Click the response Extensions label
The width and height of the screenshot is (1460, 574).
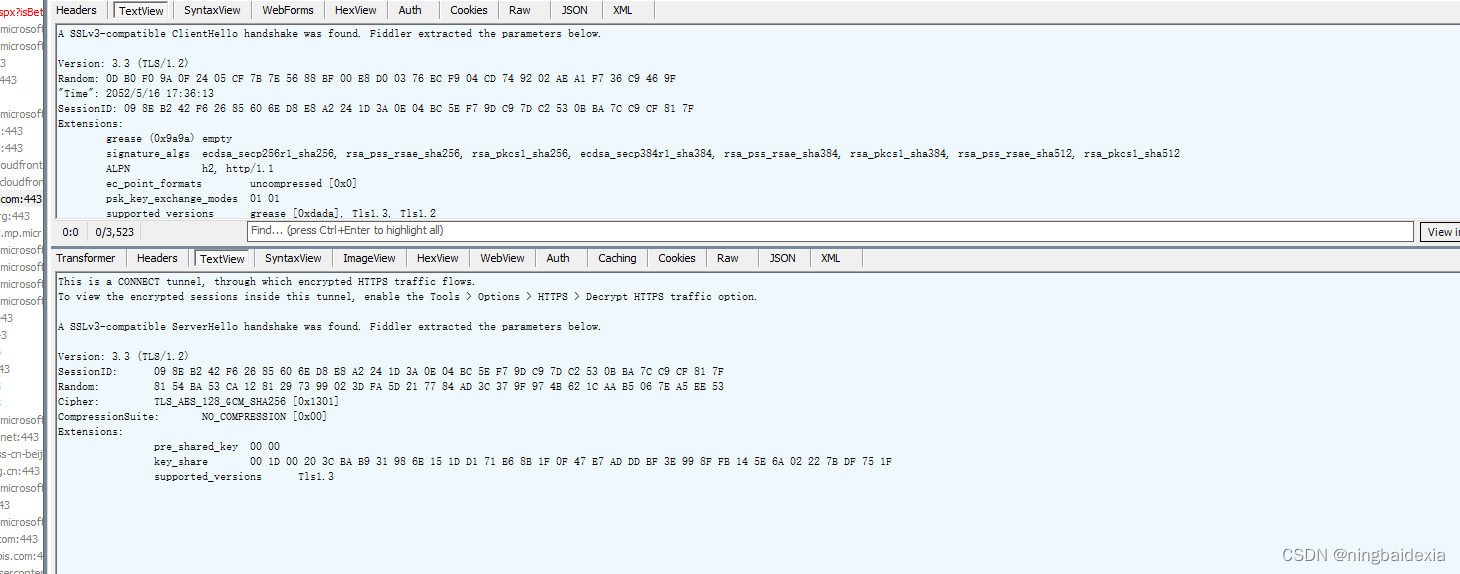90,431
